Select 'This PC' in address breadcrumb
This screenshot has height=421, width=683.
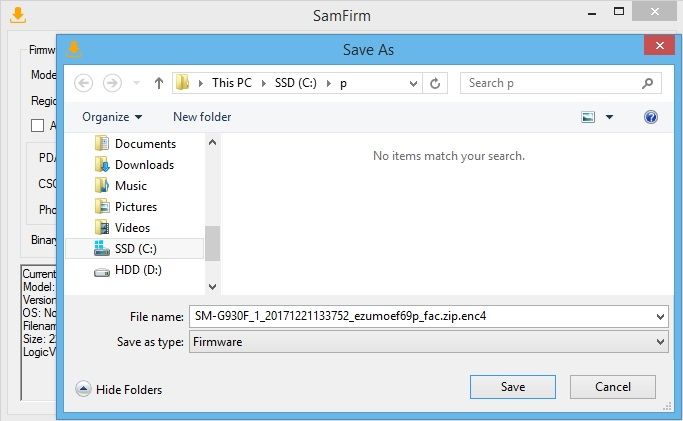232,83
